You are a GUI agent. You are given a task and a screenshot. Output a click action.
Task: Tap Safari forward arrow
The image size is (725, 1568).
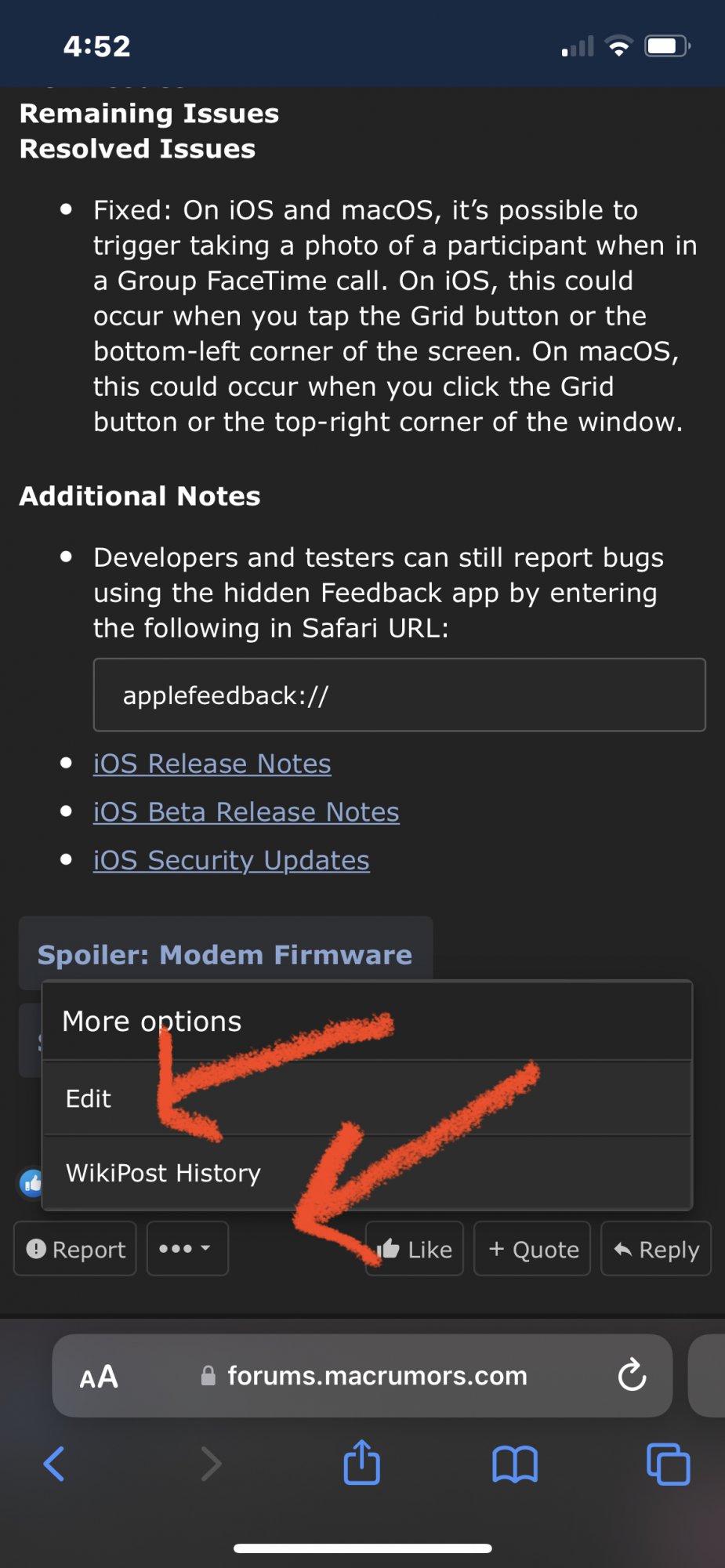210,1464
